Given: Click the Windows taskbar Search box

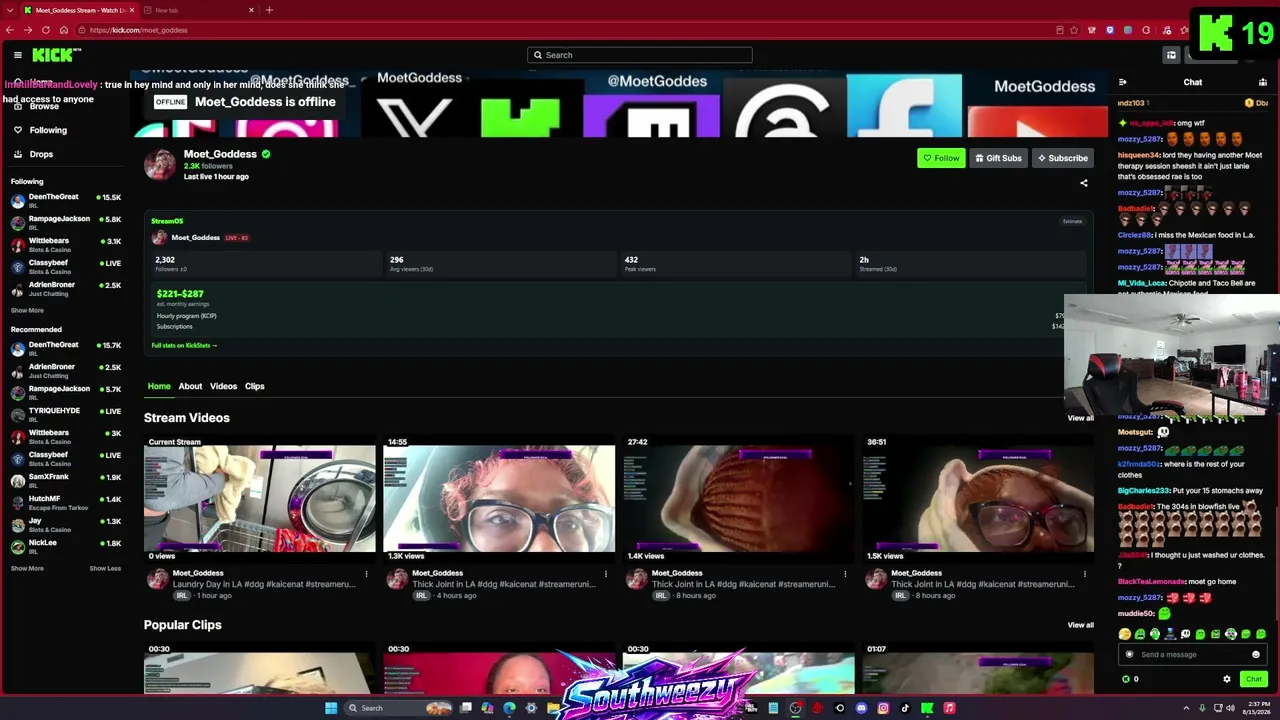Looking at the screenshot, I should pos(398,708).
